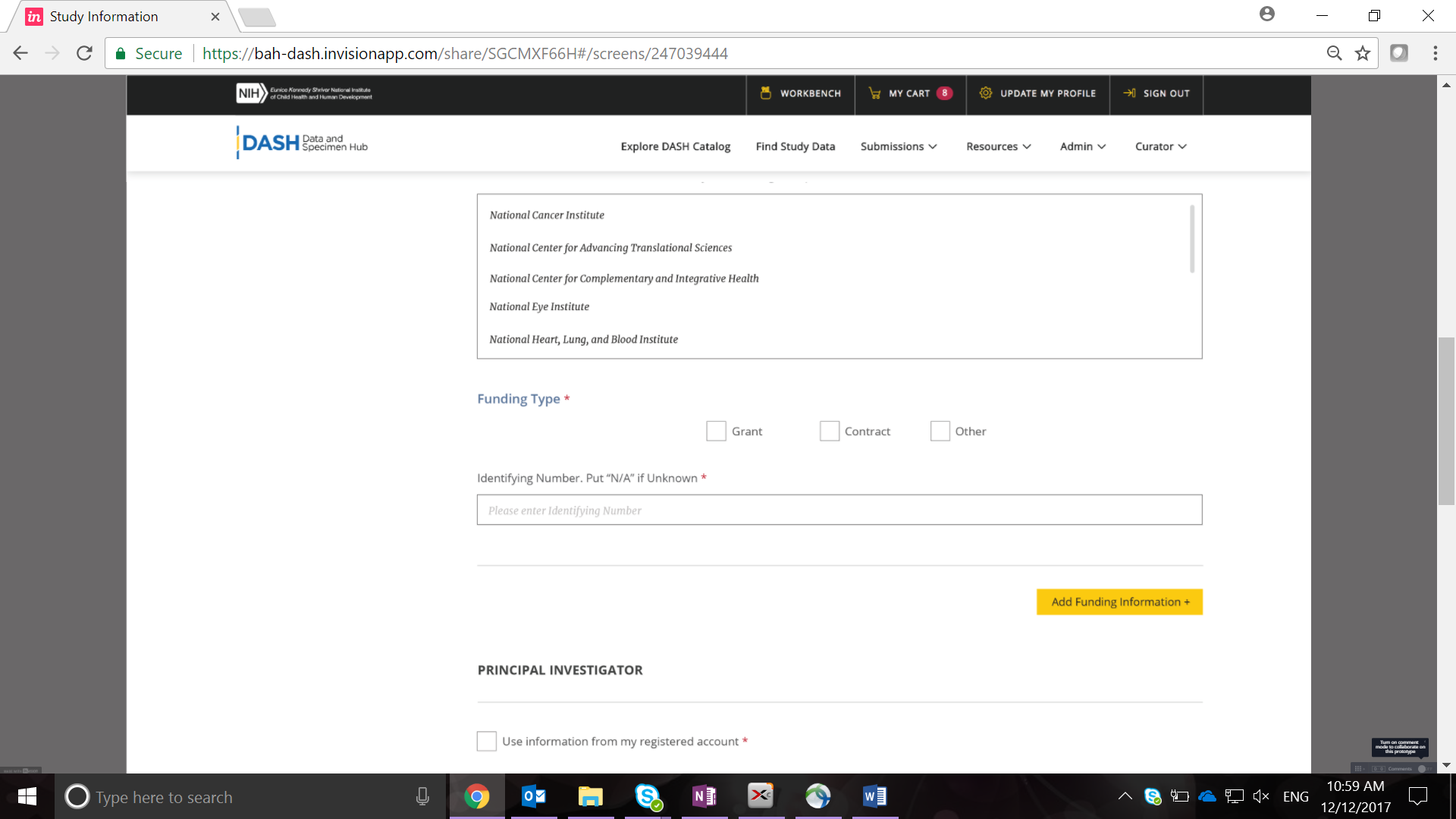1456x819 pixels.
Task: Open the Curator dropdown menu
Action: [x=1160, y=146]
